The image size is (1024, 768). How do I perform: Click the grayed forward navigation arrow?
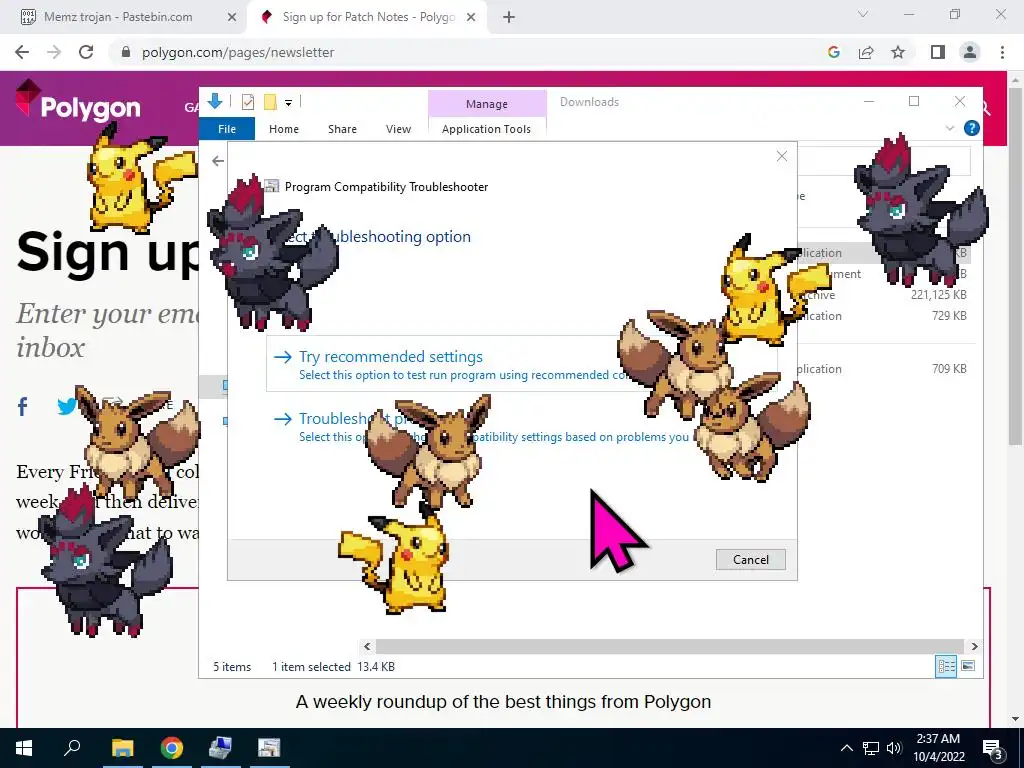[x=54, y=52]
